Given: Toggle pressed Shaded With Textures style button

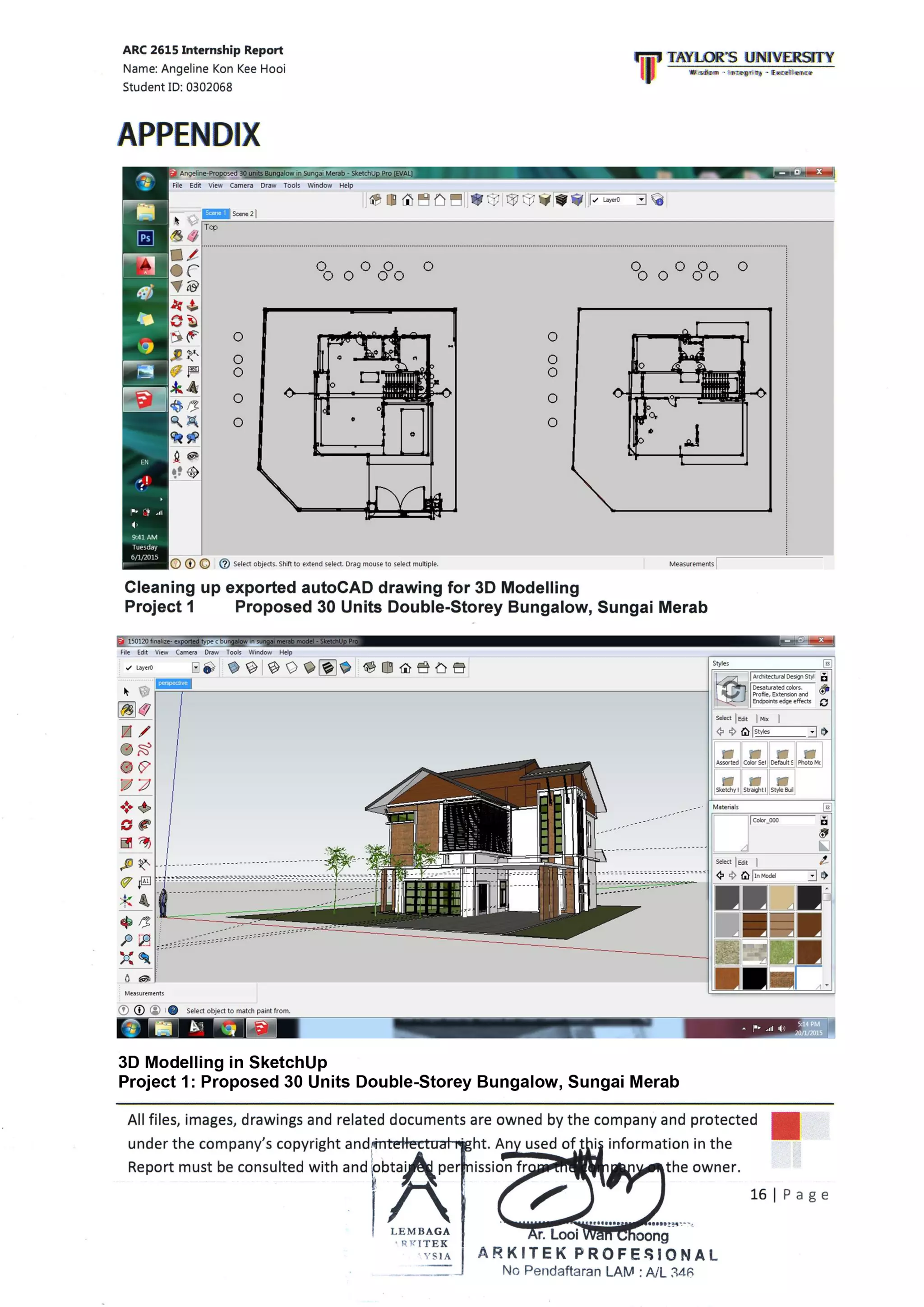Looking at the screenshot, I should [x=328, y=668].
